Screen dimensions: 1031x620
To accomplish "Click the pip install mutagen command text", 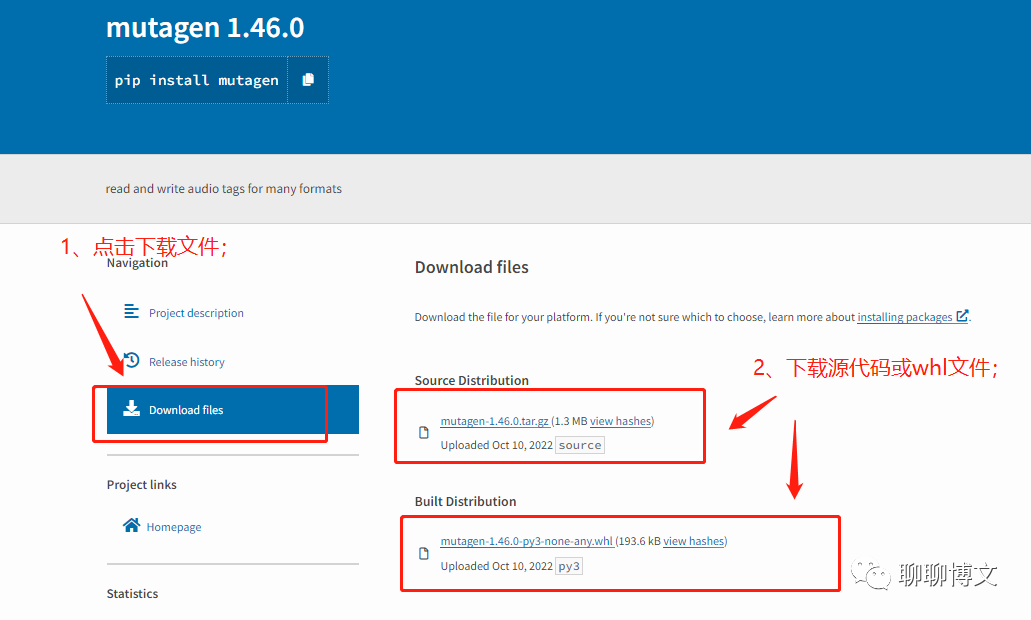I will [197, 80].
